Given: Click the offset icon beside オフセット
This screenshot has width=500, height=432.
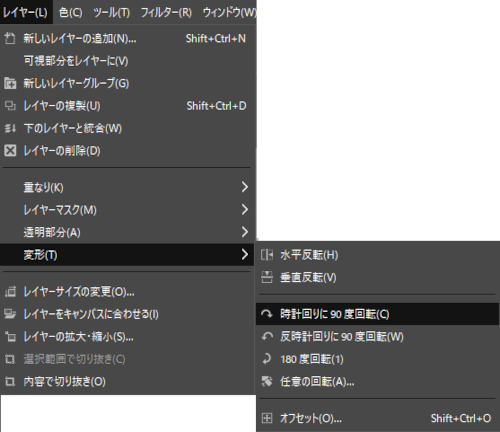Looking at the screenshot, I should [x=267, y=418].
